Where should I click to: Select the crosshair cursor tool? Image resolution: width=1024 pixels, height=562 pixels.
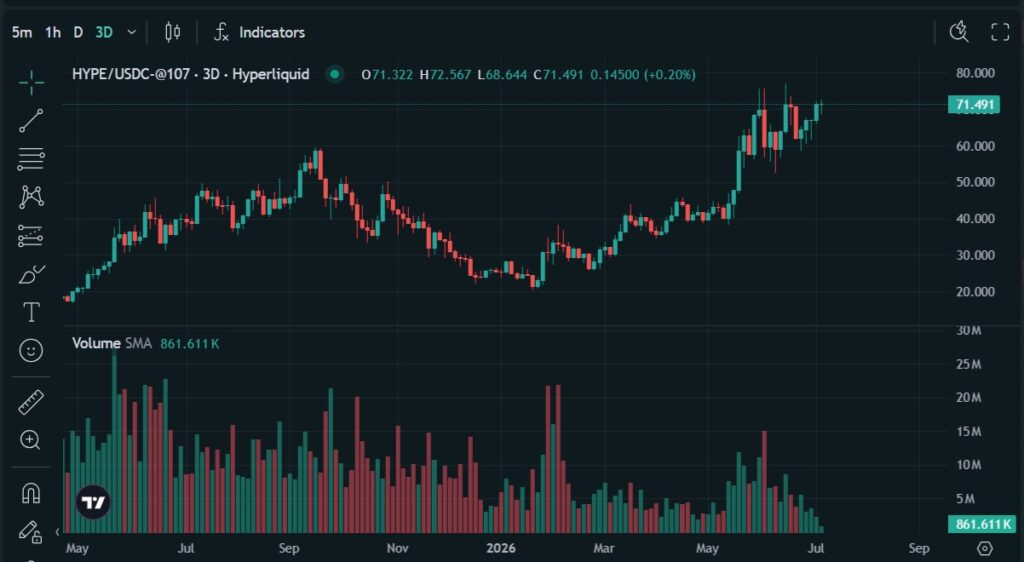pyautogui.click(x=31, y=82)
